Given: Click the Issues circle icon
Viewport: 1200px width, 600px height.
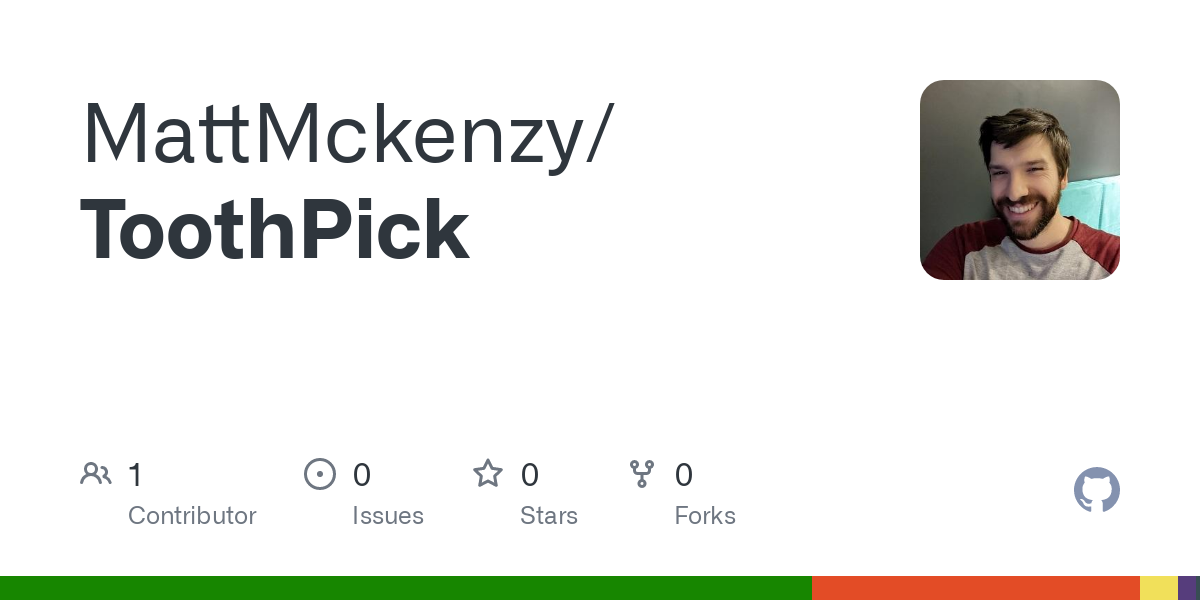Looking at the screenshot, I should pos(319,474).
